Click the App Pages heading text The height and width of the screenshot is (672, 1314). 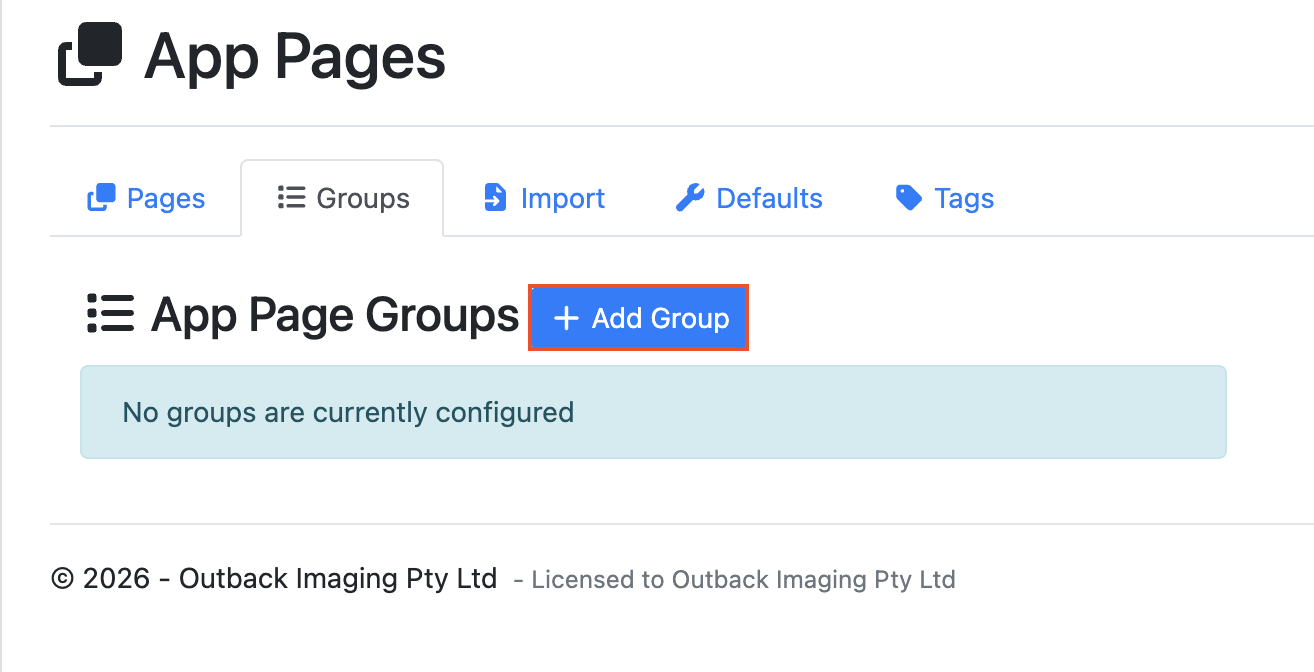pyautogui.click(x=295, y=56)
